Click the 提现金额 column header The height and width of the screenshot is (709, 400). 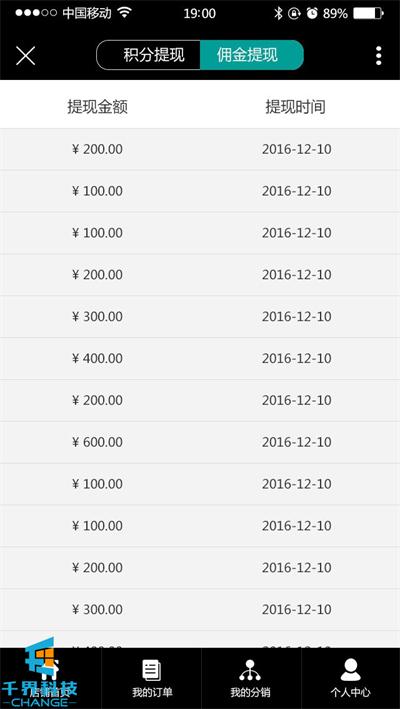click(97, 107)
